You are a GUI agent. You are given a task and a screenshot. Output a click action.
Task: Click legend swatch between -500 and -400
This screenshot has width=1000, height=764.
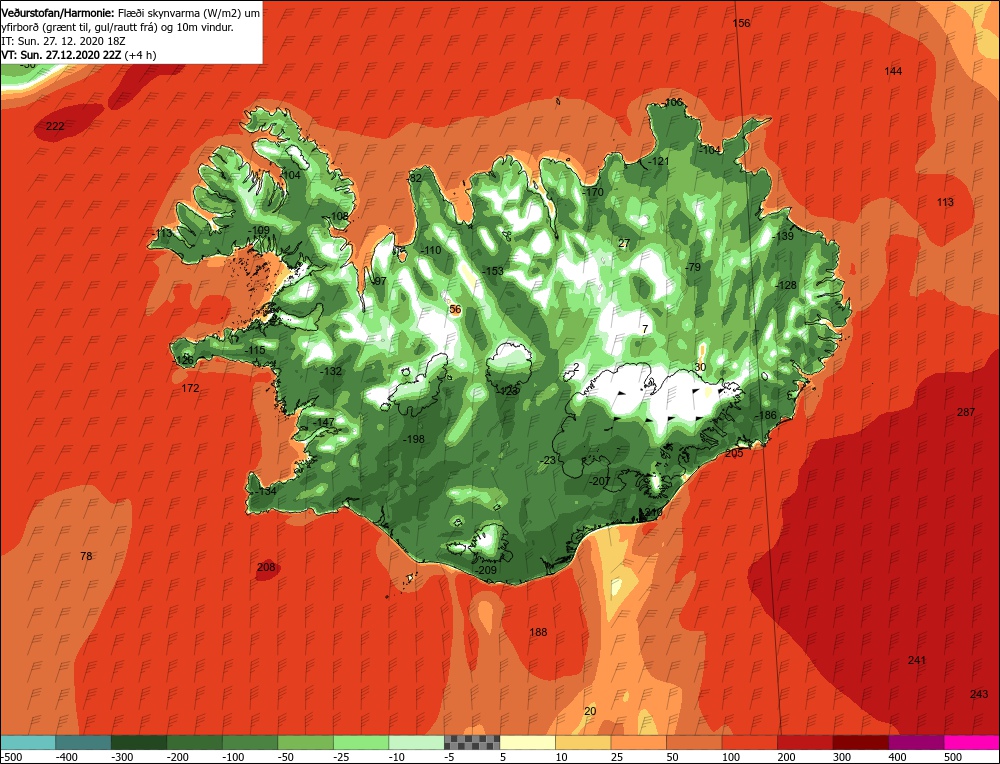tap(28, 742)
